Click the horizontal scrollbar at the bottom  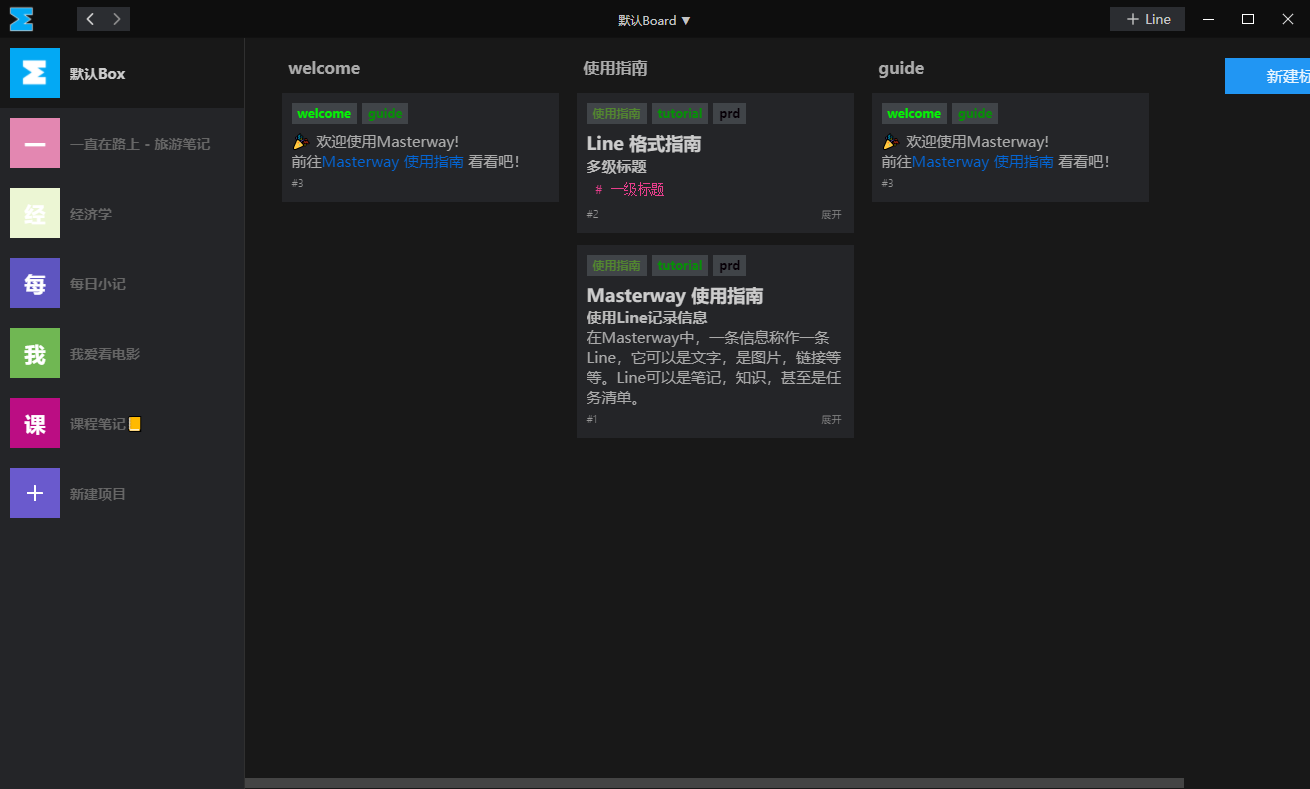[714, 783]
